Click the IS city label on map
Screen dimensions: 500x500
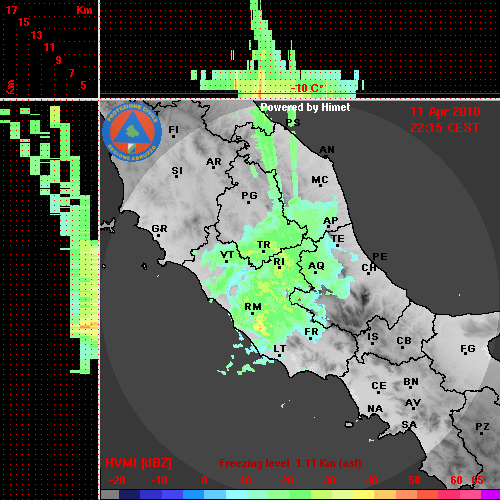[x=373, y=337]
